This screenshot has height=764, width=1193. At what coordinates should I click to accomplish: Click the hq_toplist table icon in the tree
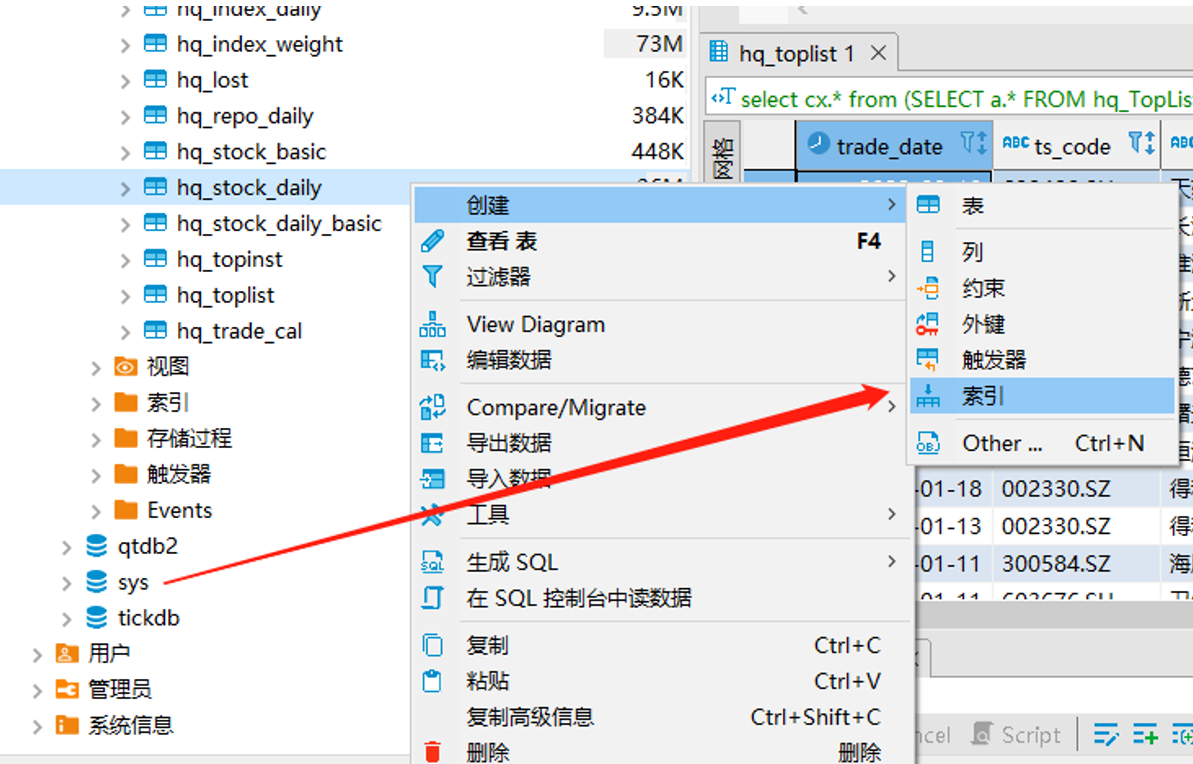coord(156,295)
